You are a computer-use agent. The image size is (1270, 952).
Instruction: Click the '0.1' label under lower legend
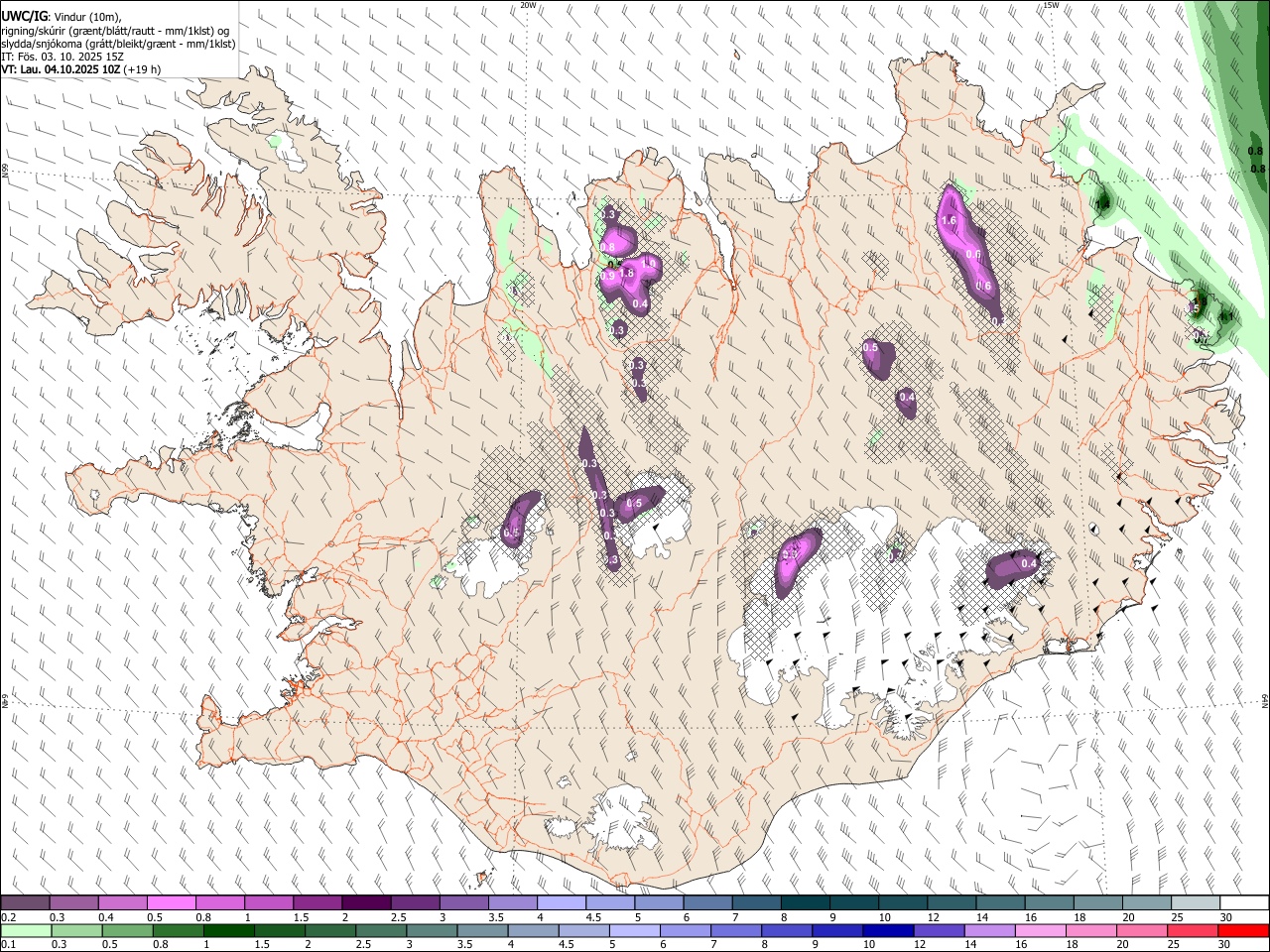(x=9, y=944)
